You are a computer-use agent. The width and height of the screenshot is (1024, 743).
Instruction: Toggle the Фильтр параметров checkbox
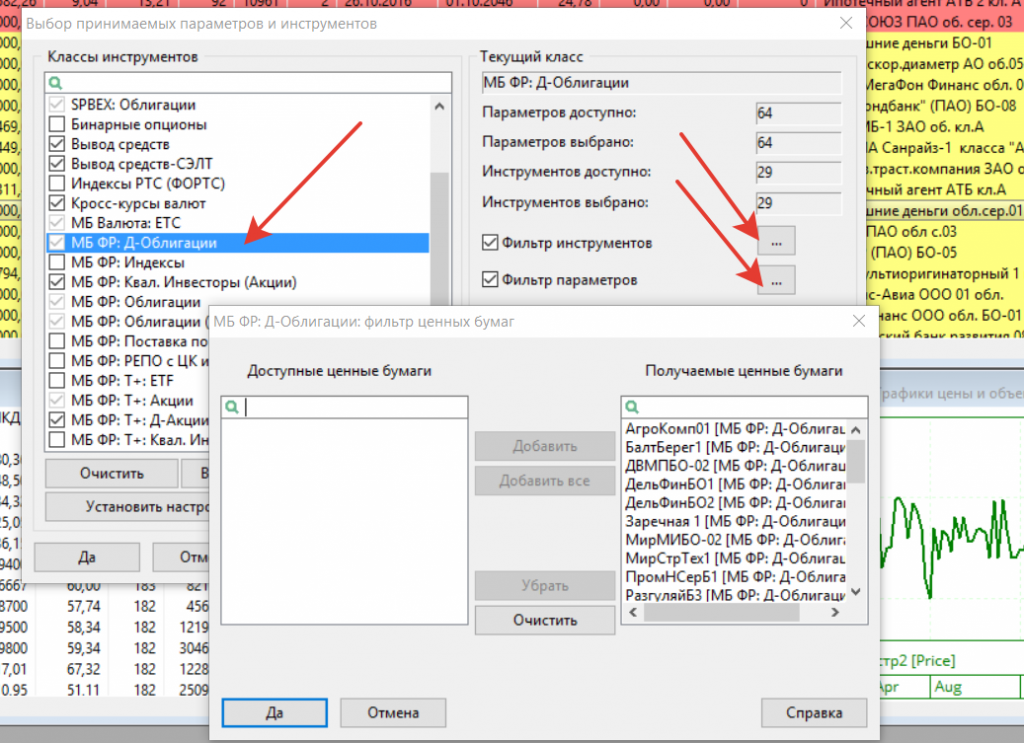pos(490,281)
